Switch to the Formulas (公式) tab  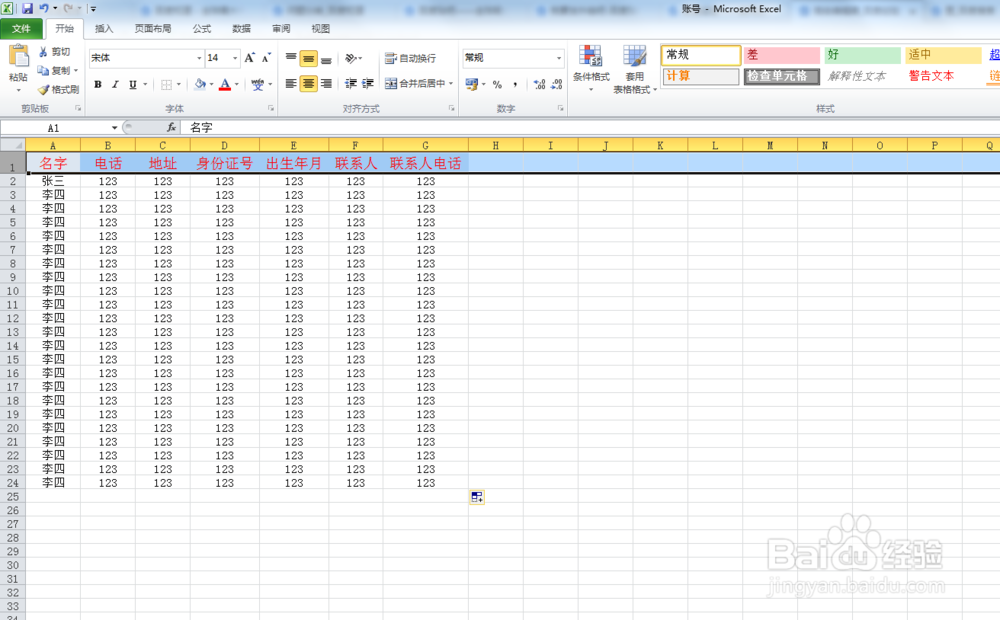pos(202,29)
